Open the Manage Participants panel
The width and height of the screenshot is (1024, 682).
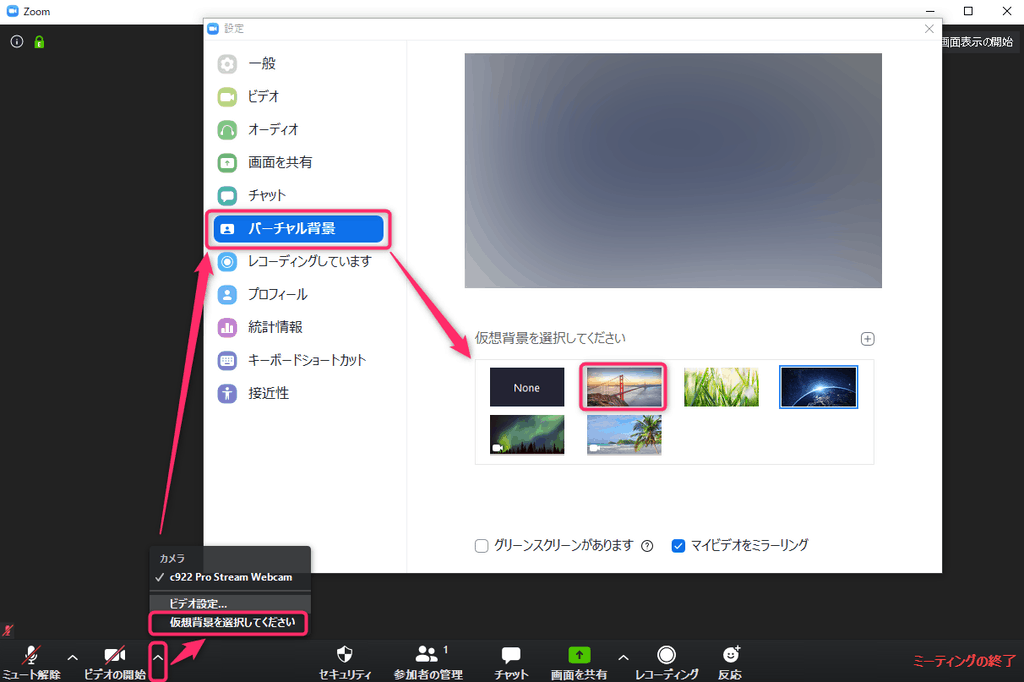[x=427, y=655]
